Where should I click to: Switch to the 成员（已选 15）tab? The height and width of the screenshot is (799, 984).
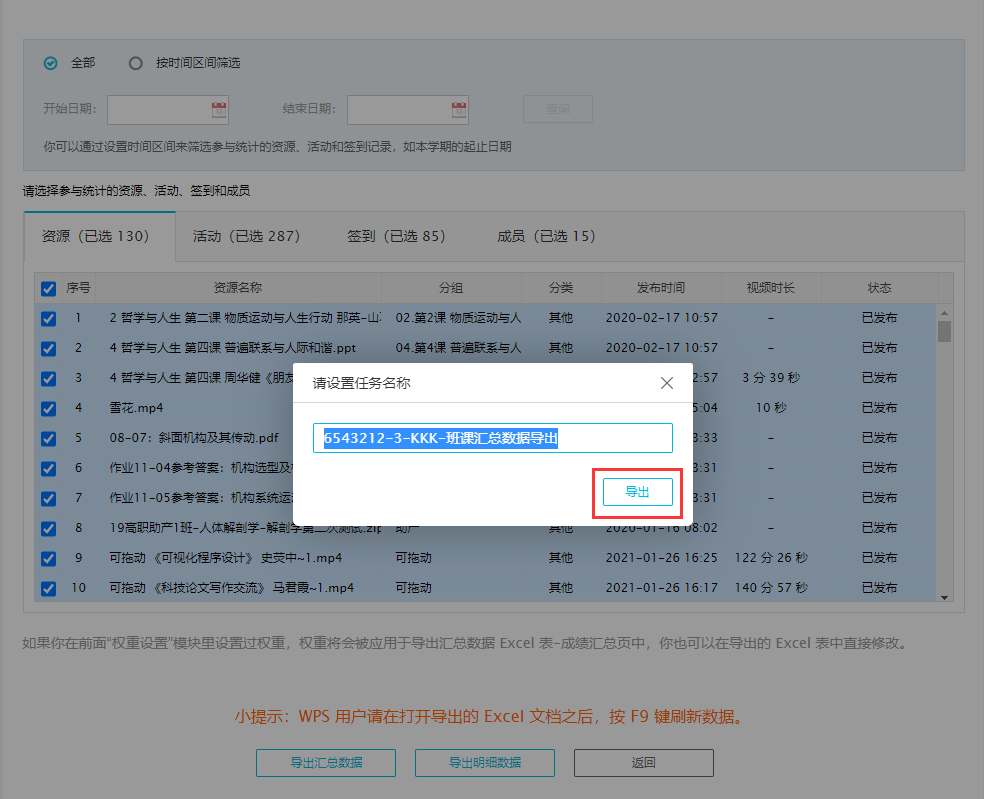click(545, 236)
